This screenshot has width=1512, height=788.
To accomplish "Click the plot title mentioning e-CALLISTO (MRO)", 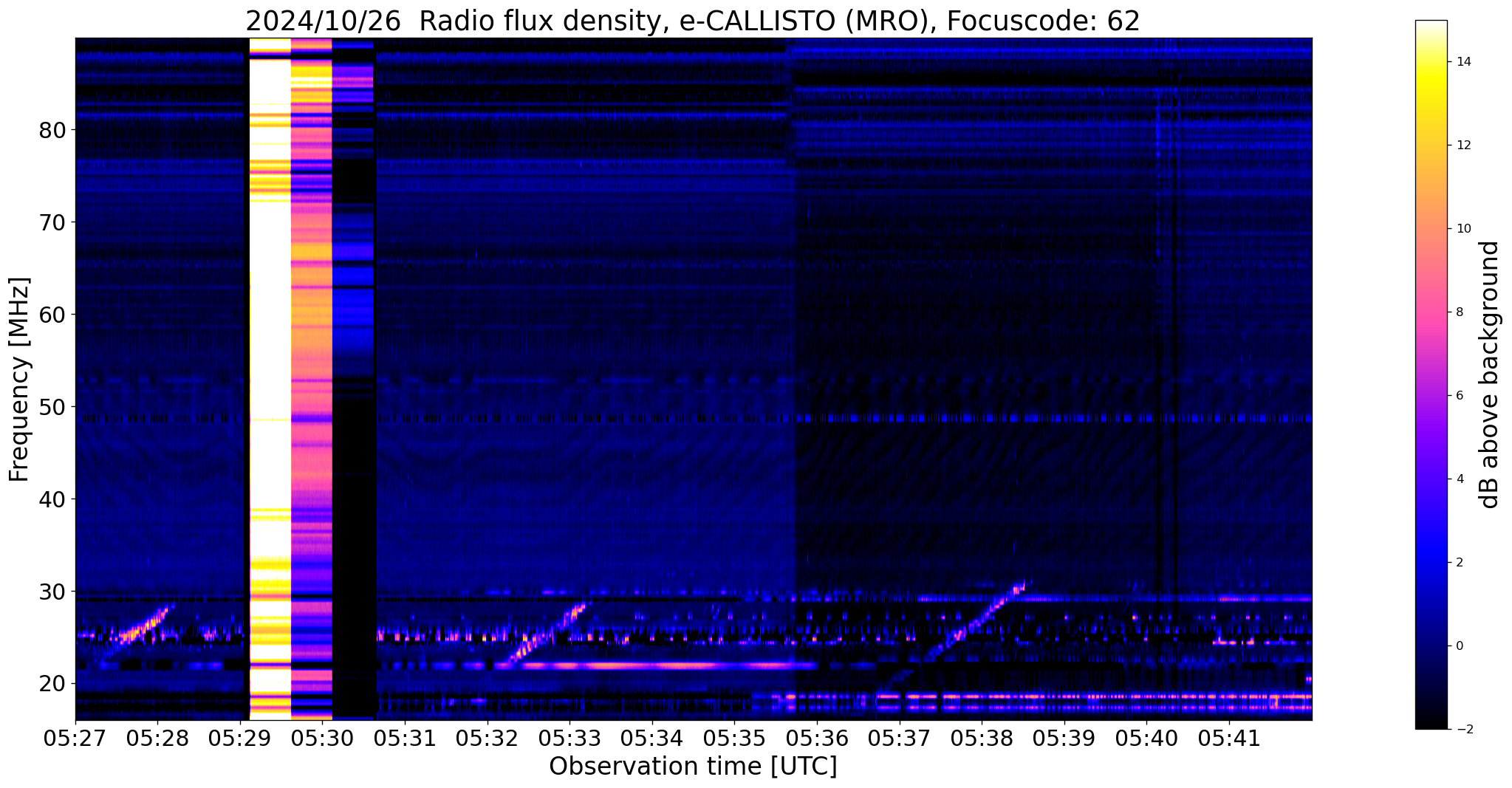I will point(693,21).
